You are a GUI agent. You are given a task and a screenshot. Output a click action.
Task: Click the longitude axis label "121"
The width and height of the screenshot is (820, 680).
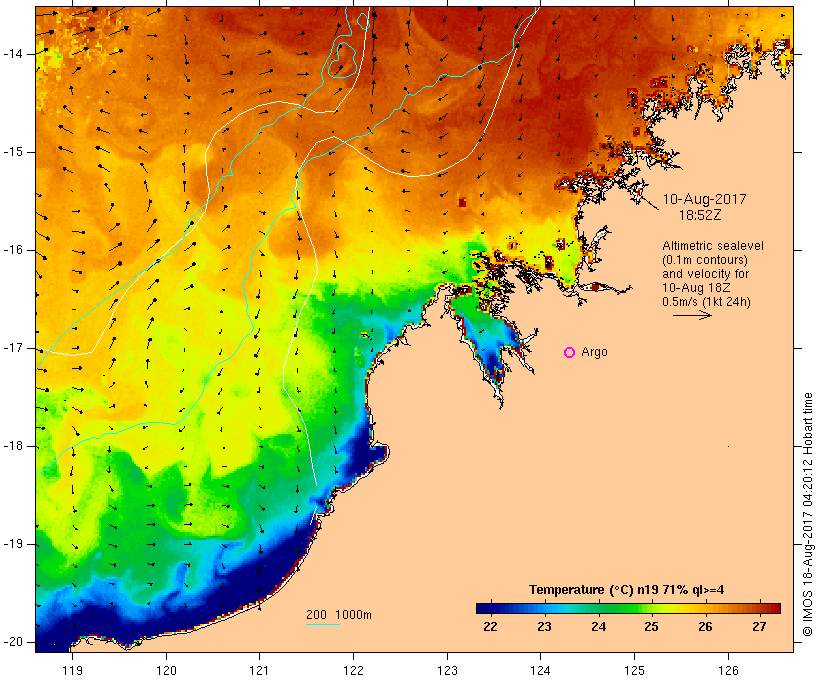pyautogui.click(x=259, y=670)
